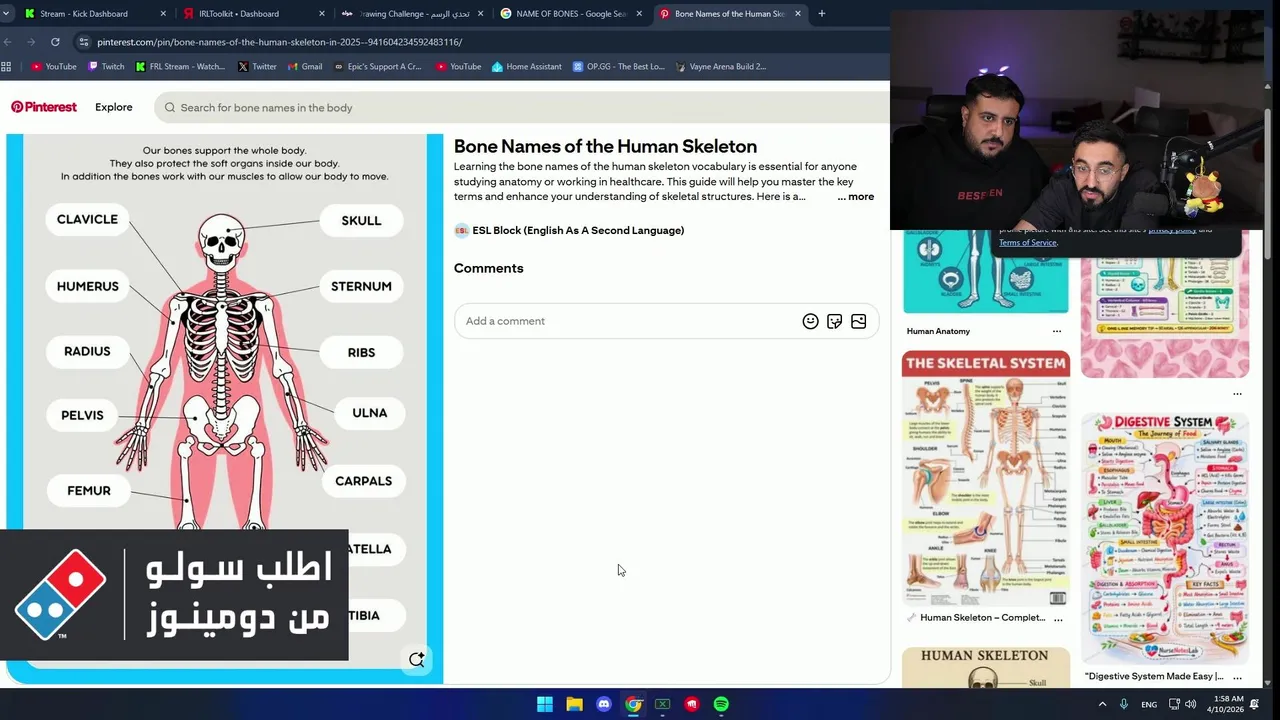1280x720 pixels.
Task: Open more options for Digestive System Made Easy pin
Action: click(1237, 677)
